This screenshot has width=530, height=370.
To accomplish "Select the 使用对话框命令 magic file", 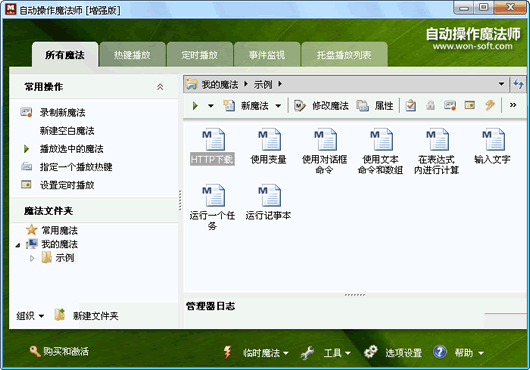I will click(324, 151).
